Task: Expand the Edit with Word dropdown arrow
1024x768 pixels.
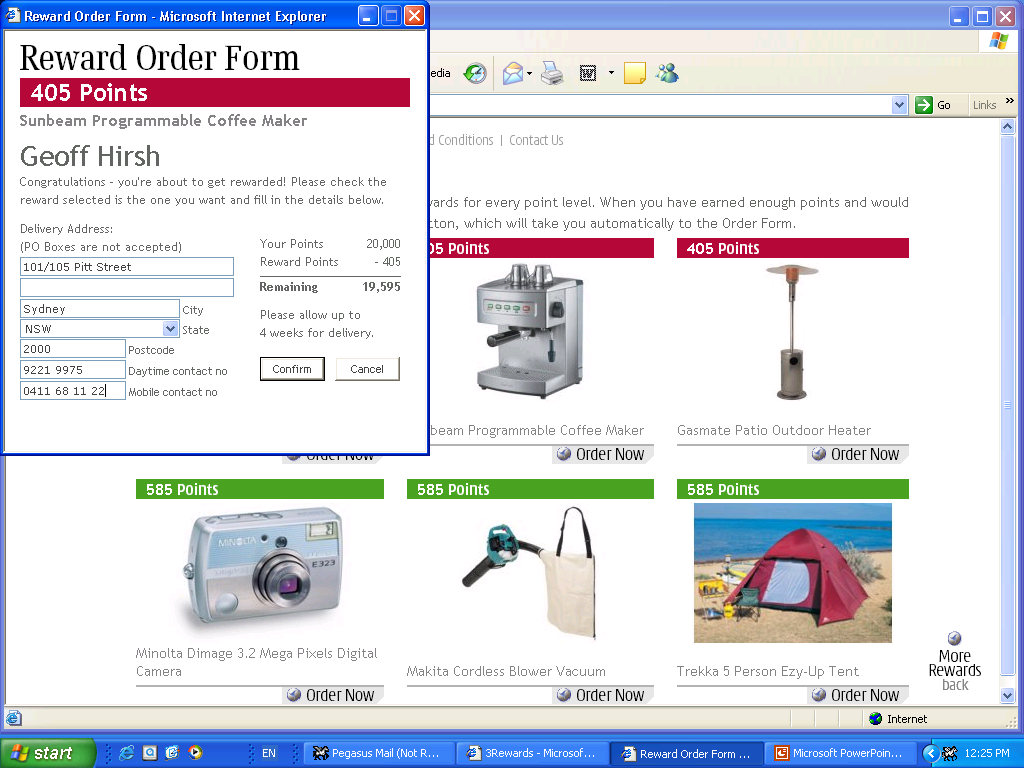Action: pos(611,72)
